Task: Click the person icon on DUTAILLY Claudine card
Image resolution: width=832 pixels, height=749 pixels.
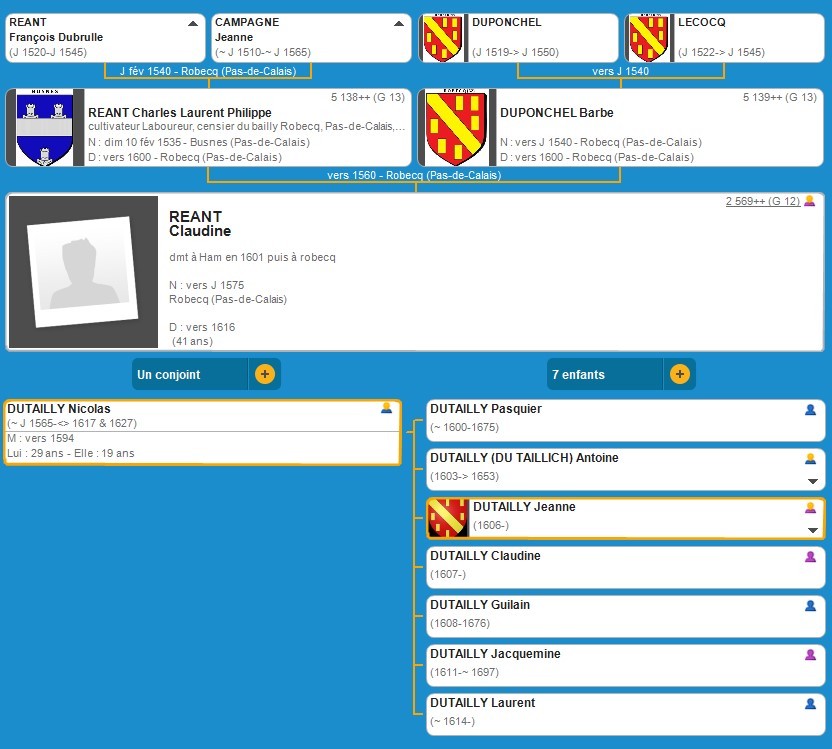Action: 811,556
